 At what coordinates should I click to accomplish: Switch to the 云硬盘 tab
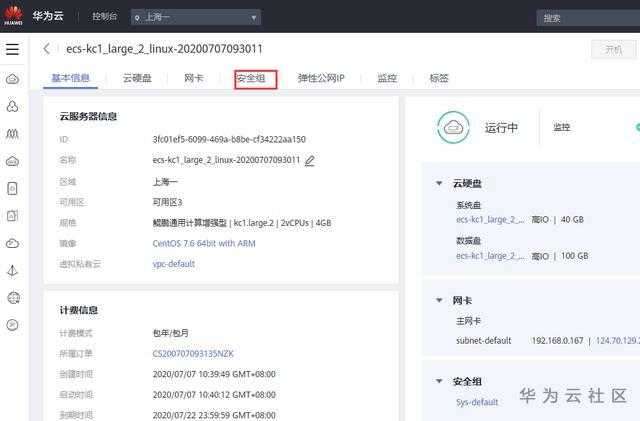coord(137,78)
